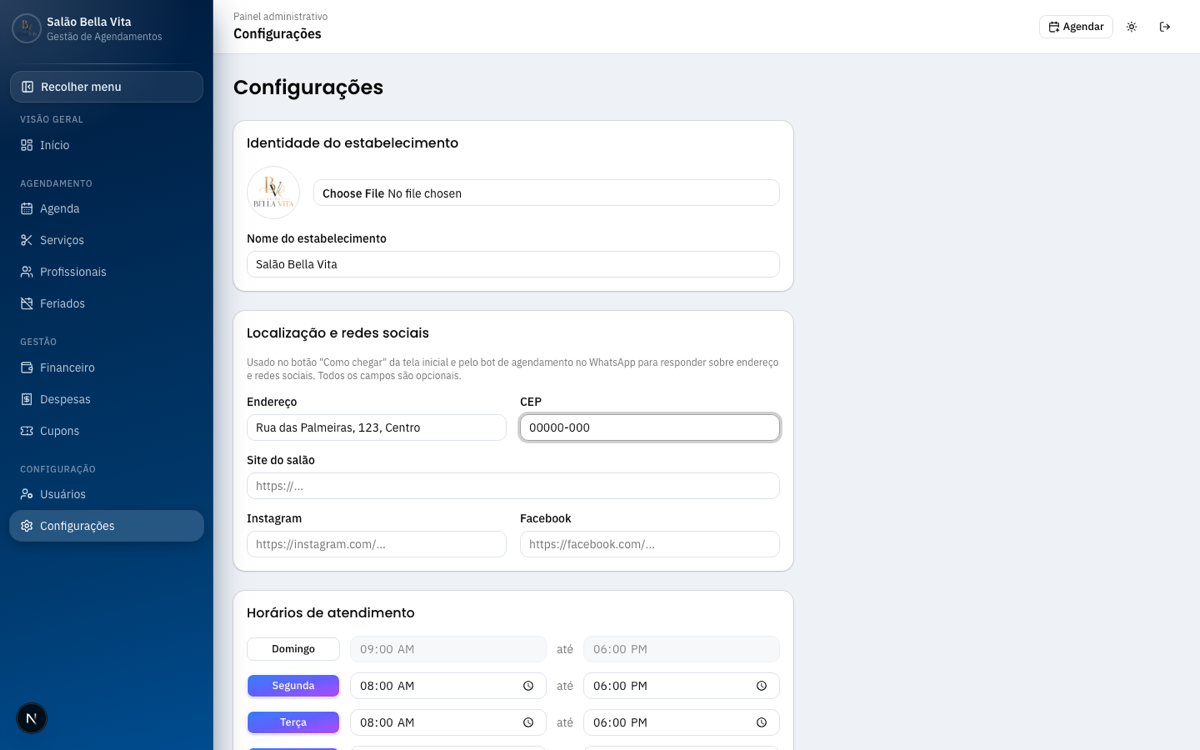Click the Agendar button in header
Image resolution: width=1200 pixels, height=750 pixels.
click(1076, 27)
